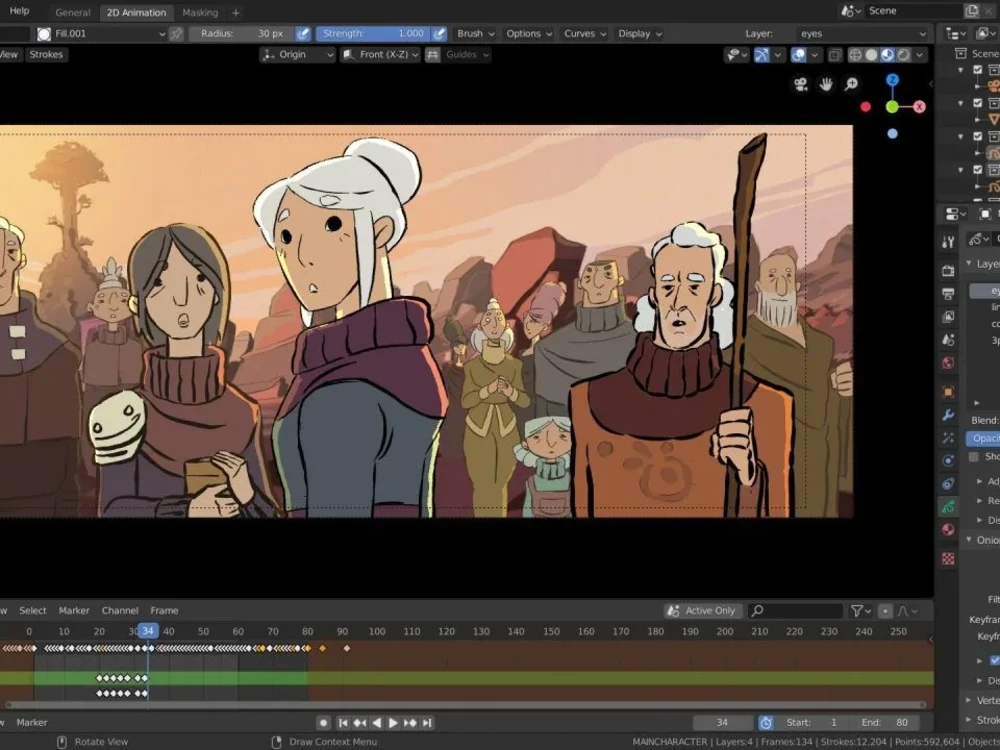This screenshot has width=1000, height=750.
Task: Click the new scene copy icon
Action: tap(971, 11)
